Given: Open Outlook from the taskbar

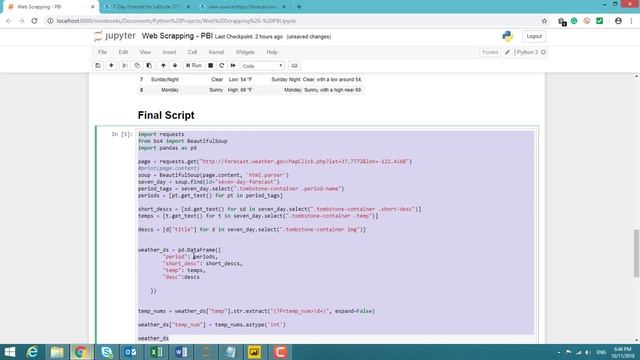Looking at the screenshot, I should click(x=131, y=352).
